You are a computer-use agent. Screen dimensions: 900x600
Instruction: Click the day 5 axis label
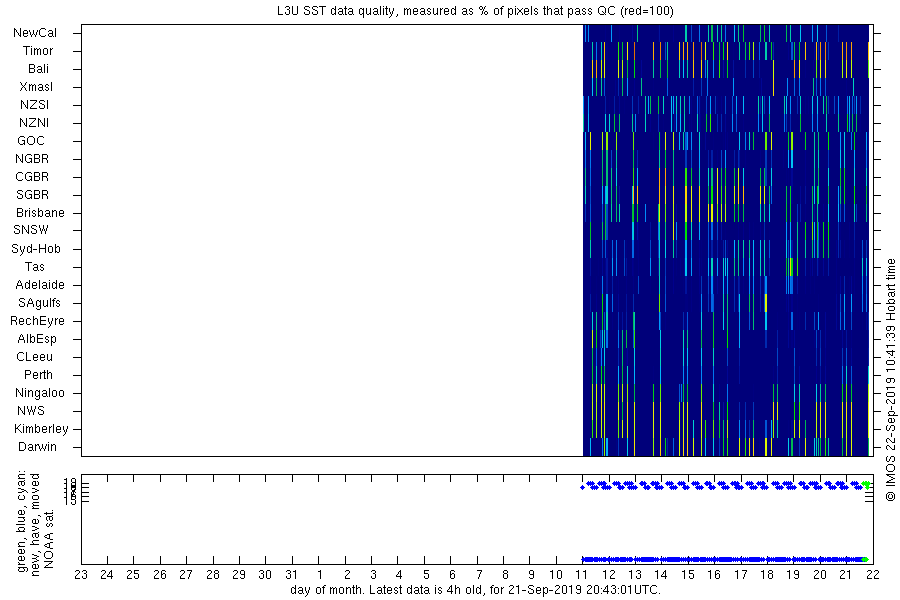click(x=426, y=575)
